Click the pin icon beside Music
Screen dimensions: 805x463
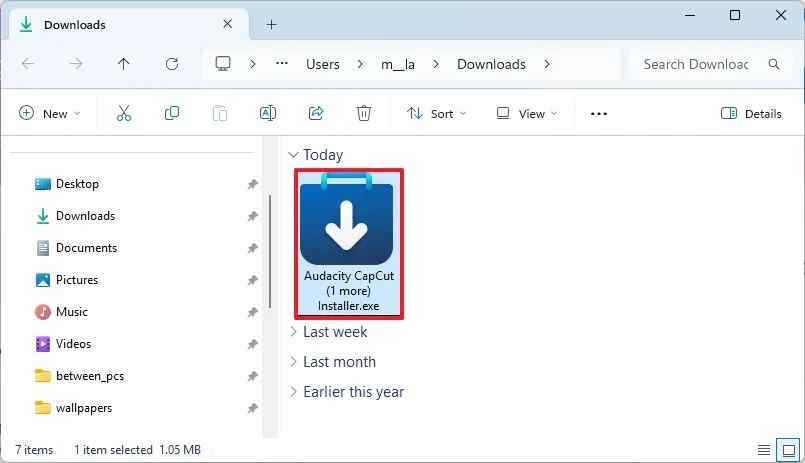[252, 312]
